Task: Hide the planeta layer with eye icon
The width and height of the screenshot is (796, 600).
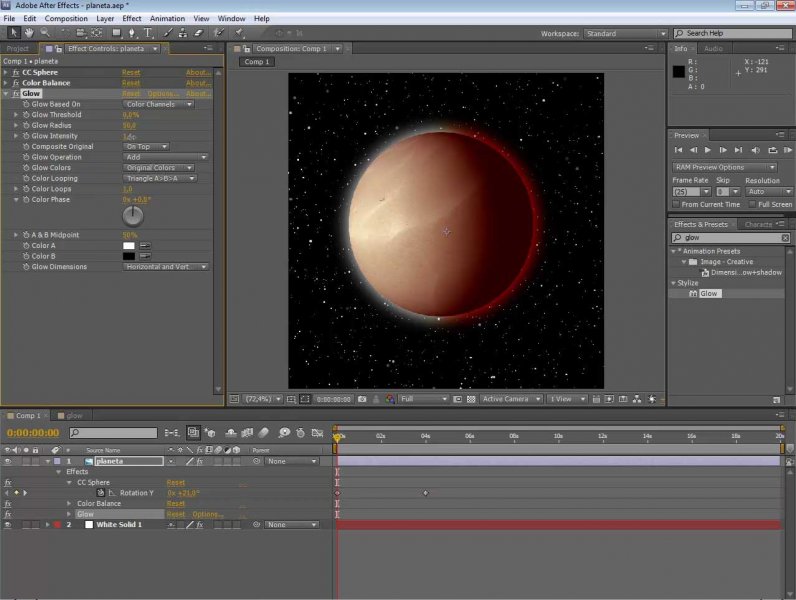Action: tap(8, 461)
